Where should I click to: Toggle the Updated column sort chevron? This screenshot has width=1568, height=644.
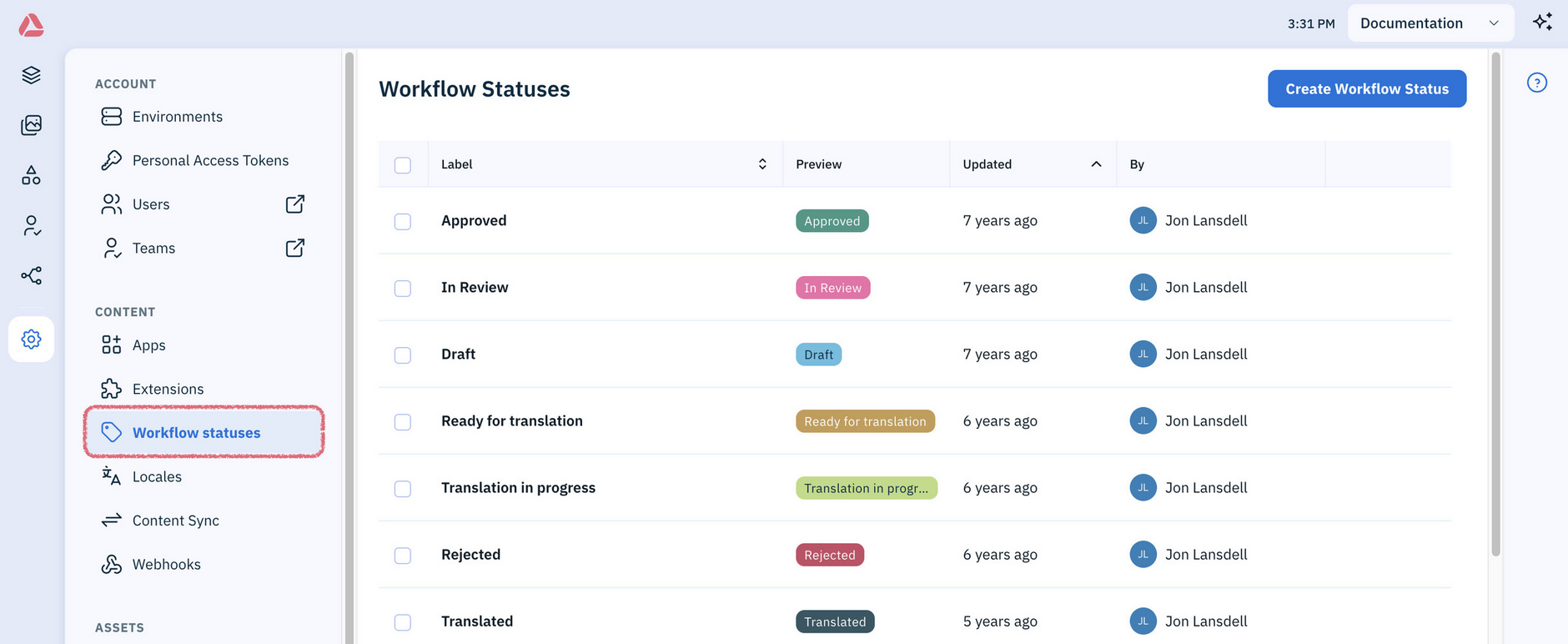point(1096,164)
